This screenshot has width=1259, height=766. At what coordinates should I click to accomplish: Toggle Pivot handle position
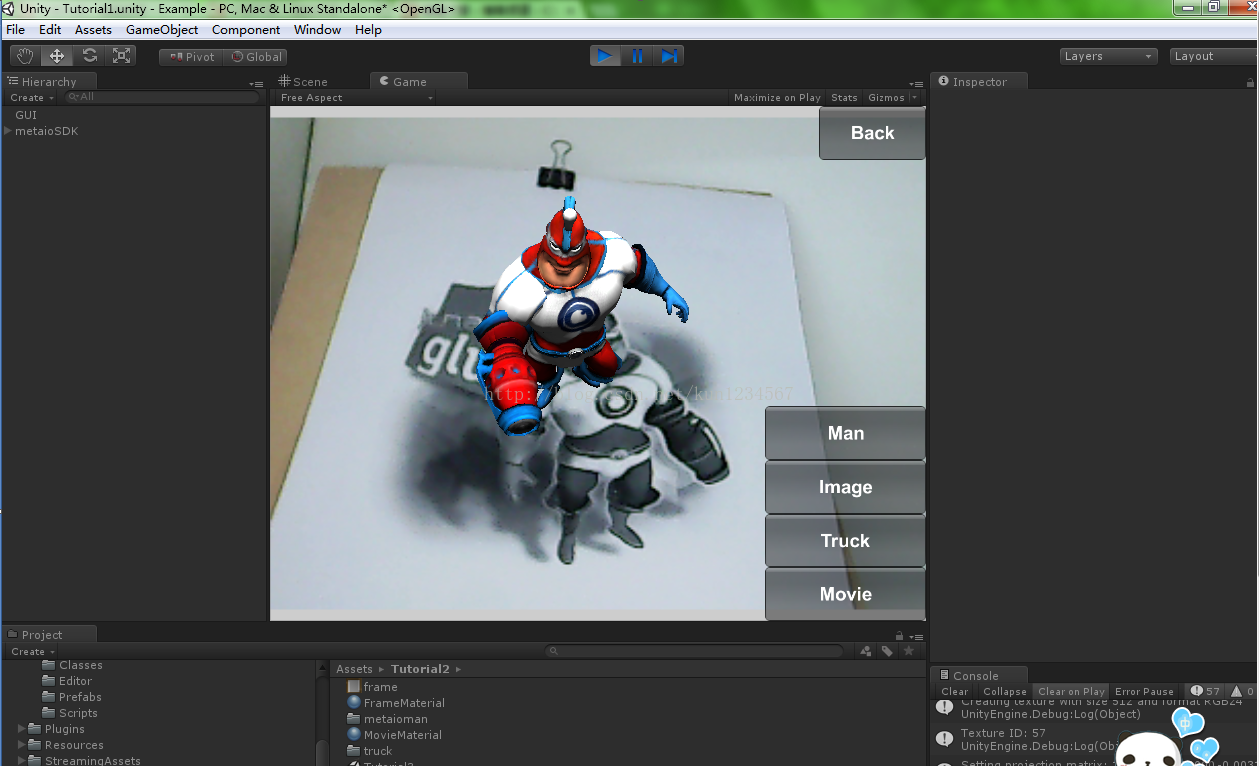click(x=192, y=57)
